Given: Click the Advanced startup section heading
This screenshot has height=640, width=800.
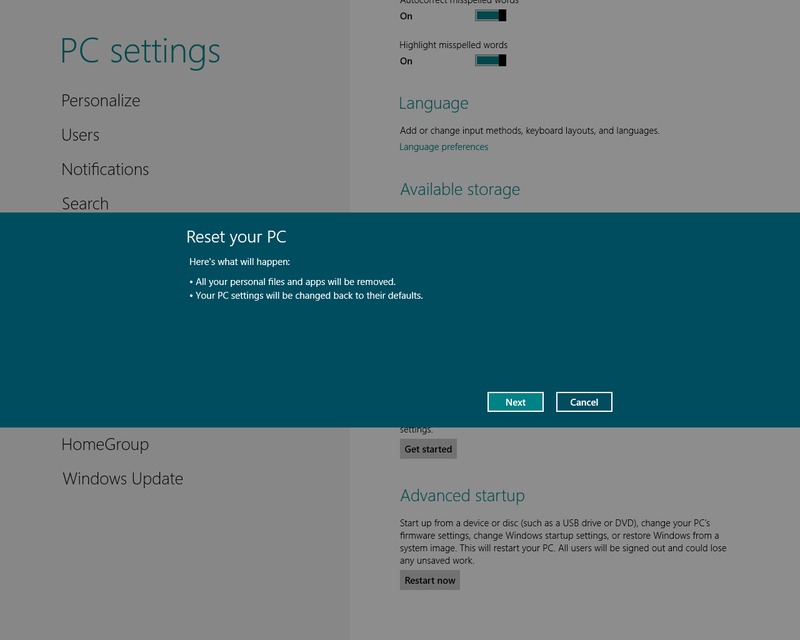Looking at the screenshot, I should [462, 496].
